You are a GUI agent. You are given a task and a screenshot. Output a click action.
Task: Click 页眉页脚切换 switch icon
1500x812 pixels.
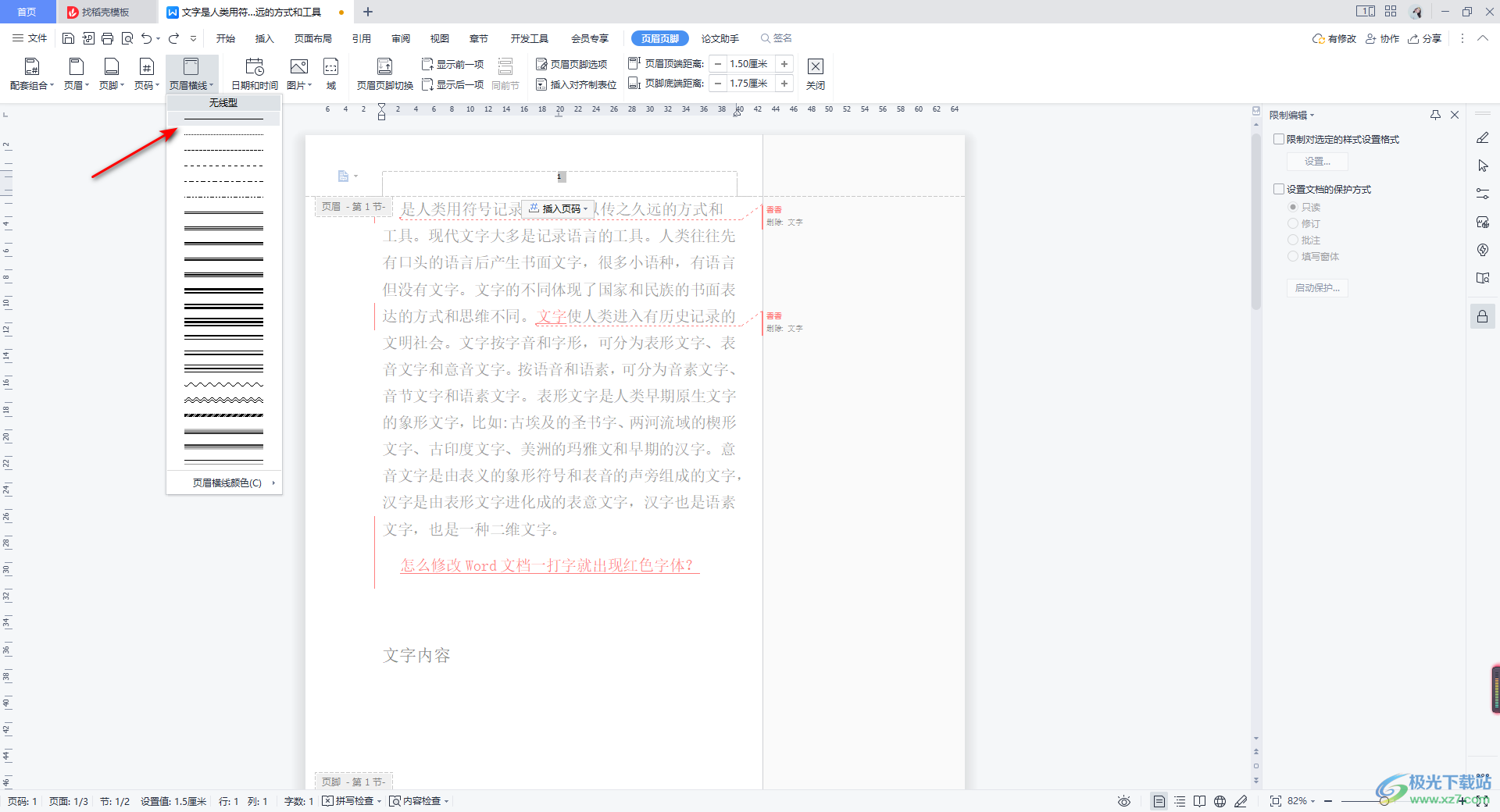[384, 74]
